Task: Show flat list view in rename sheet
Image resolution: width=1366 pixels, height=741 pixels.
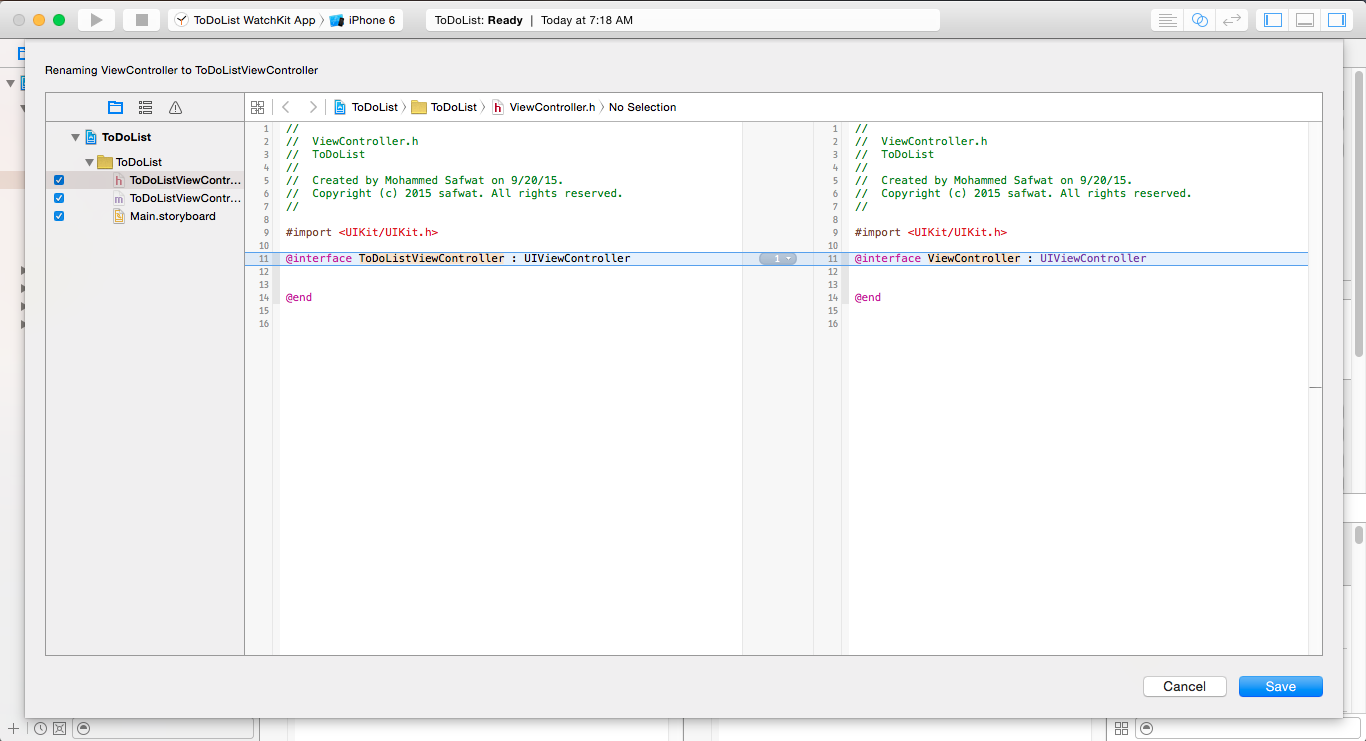Action: (x=146, y=107)
